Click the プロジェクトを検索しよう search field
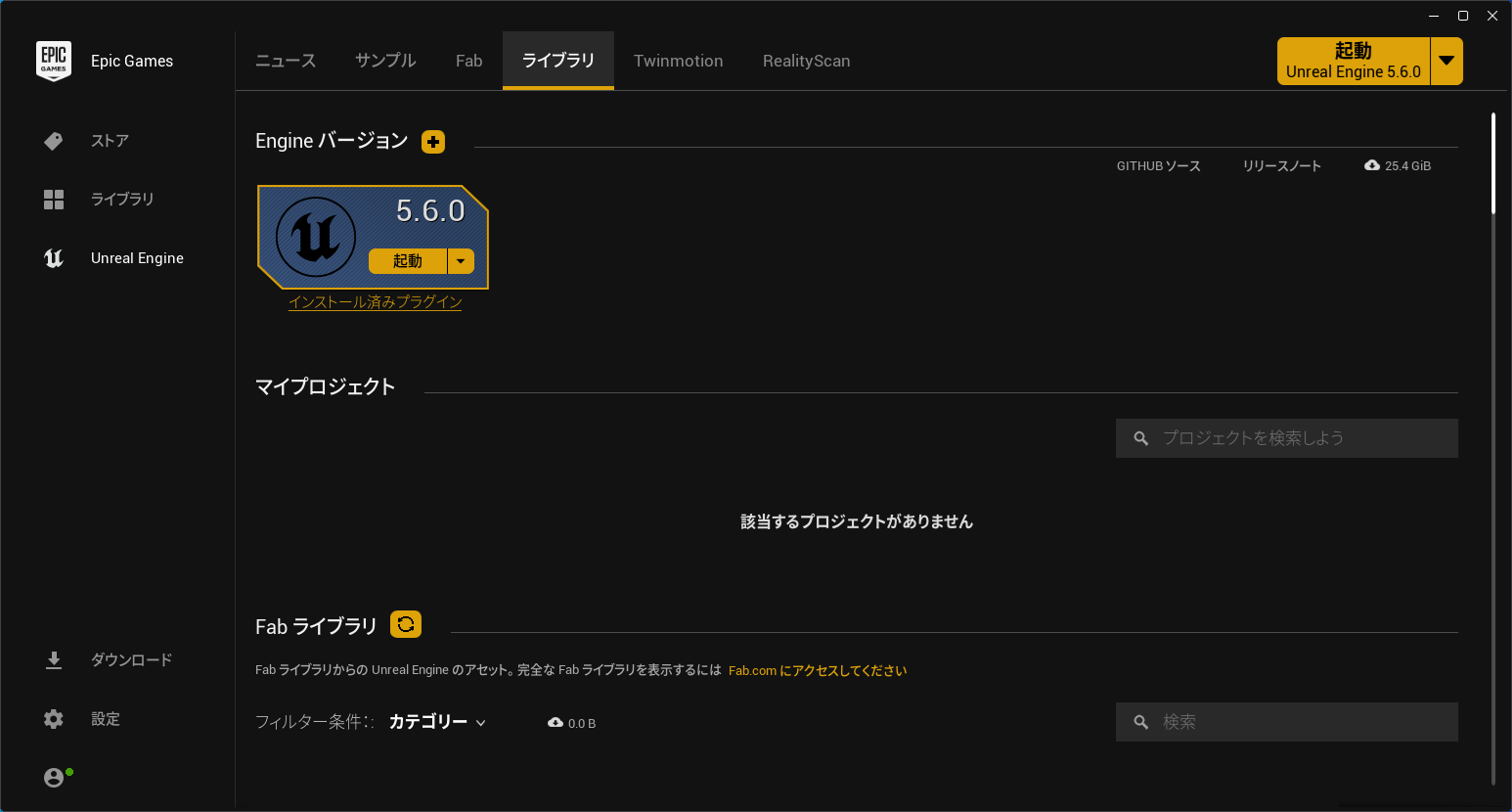Screen dimensions: 1512x812 (1287, 438)
